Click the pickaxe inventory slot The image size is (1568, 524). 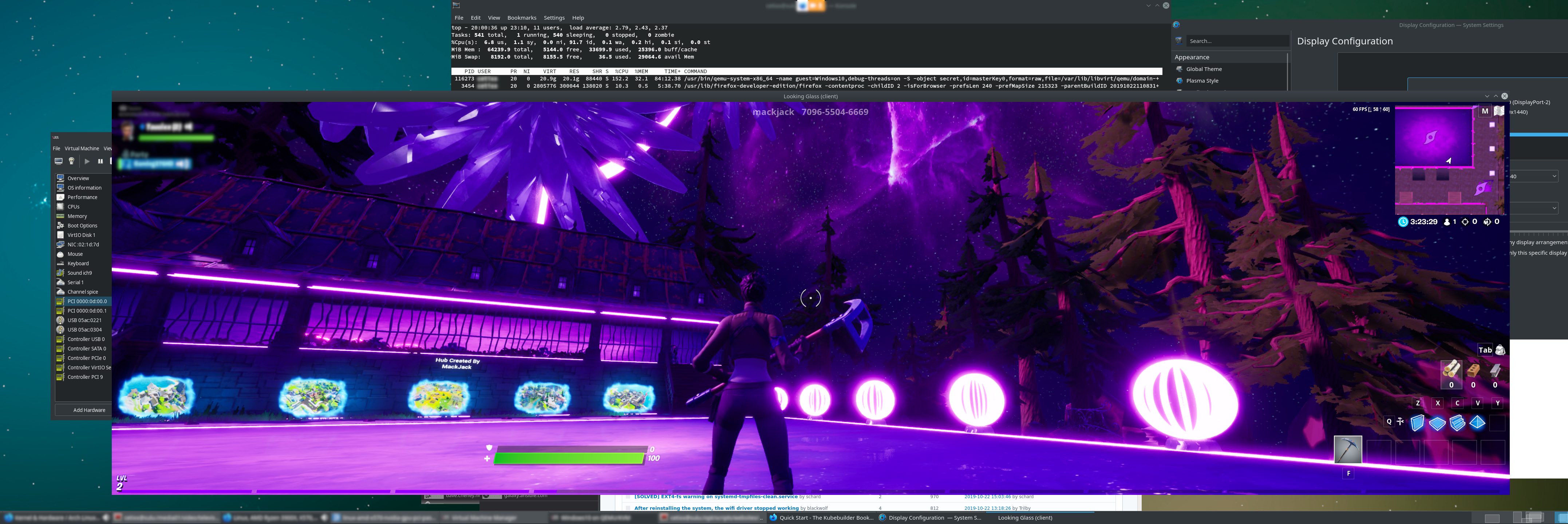pyautogui.click(x=1348, y=450)
